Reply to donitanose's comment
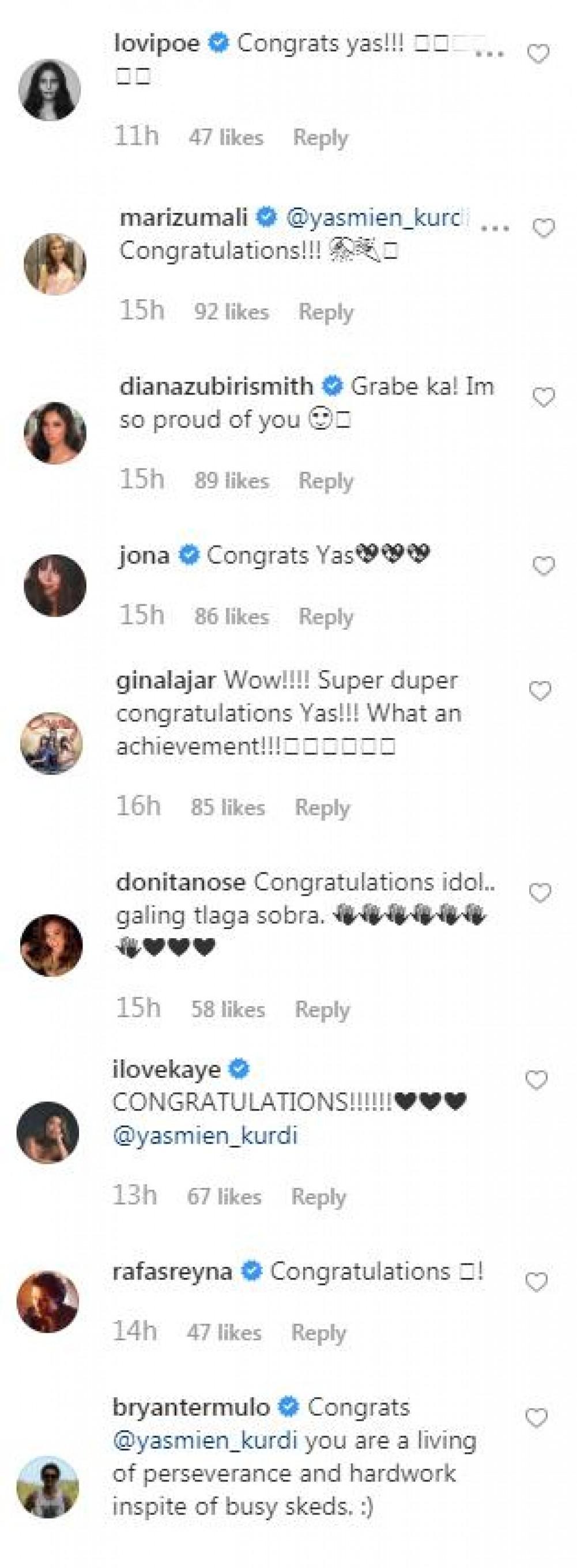Screen dimensions: 577x1568 322,1009
